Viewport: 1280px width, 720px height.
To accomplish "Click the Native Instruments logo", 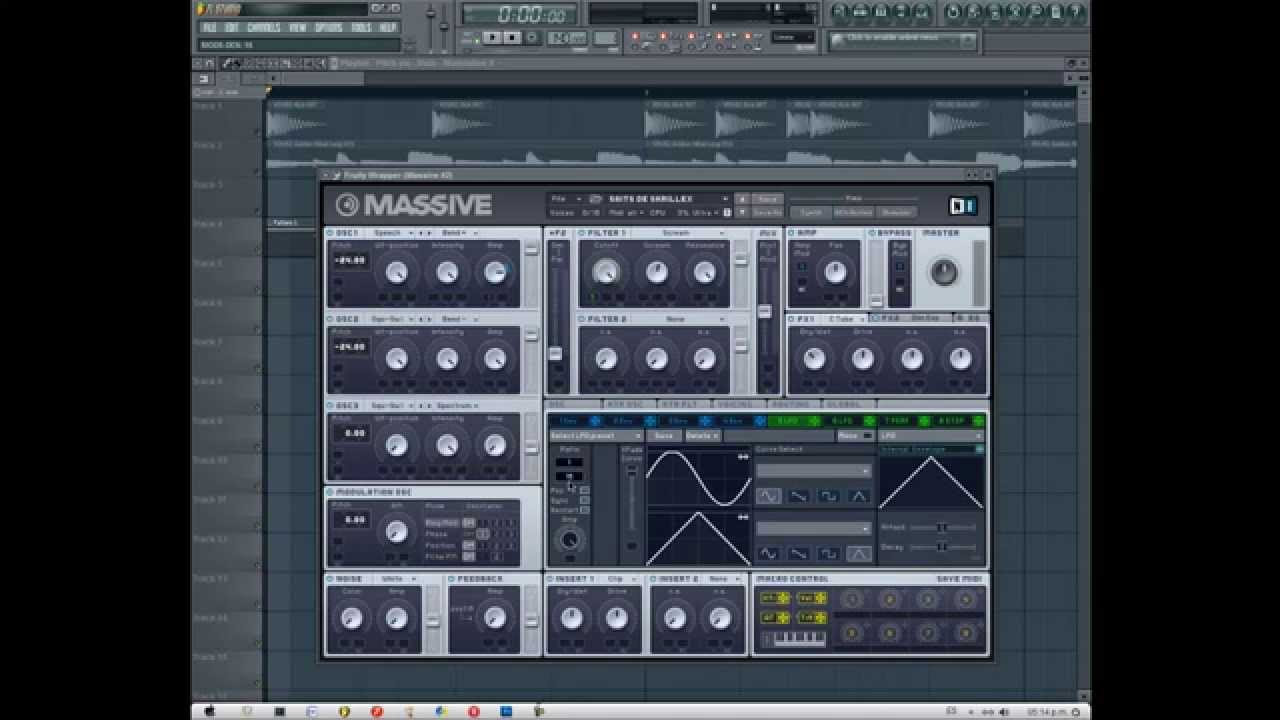I will [x=962, y=205].
